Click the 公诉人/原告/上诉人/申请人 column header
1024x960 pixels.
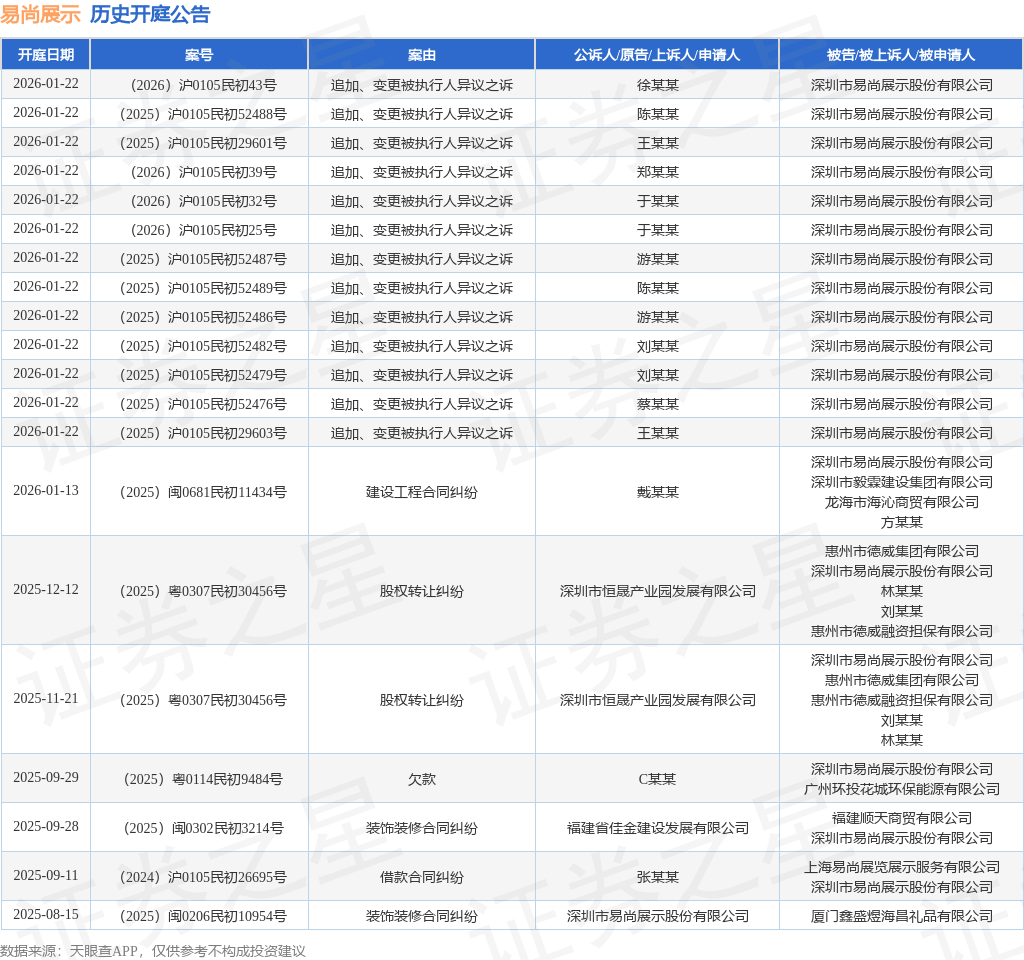657,55
